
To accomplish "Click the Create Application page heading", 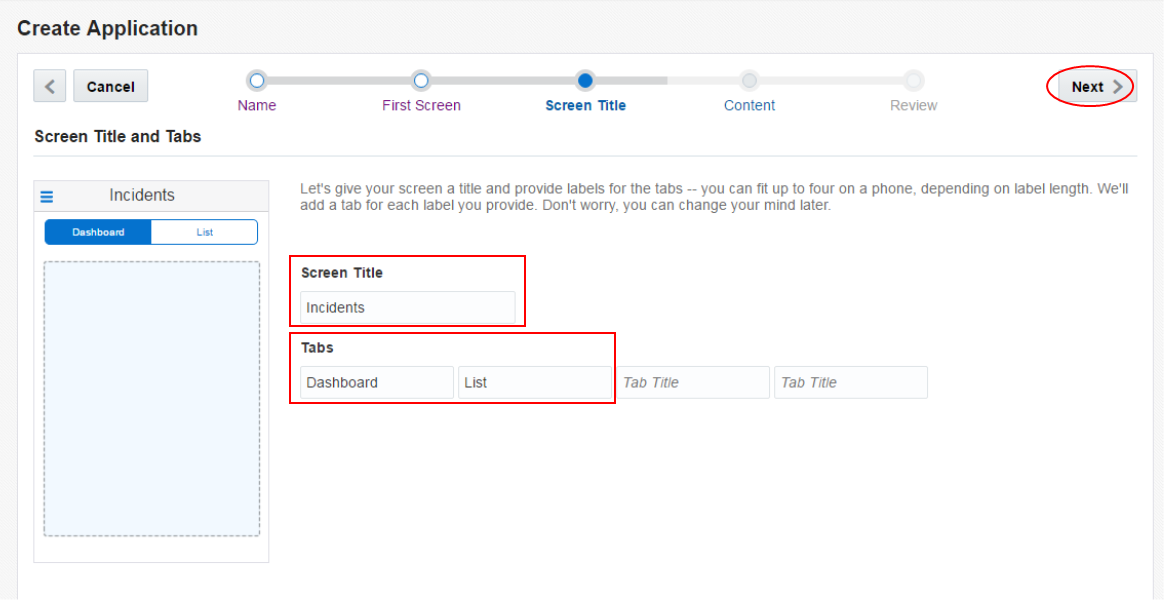I will click(x=108, y=29).
